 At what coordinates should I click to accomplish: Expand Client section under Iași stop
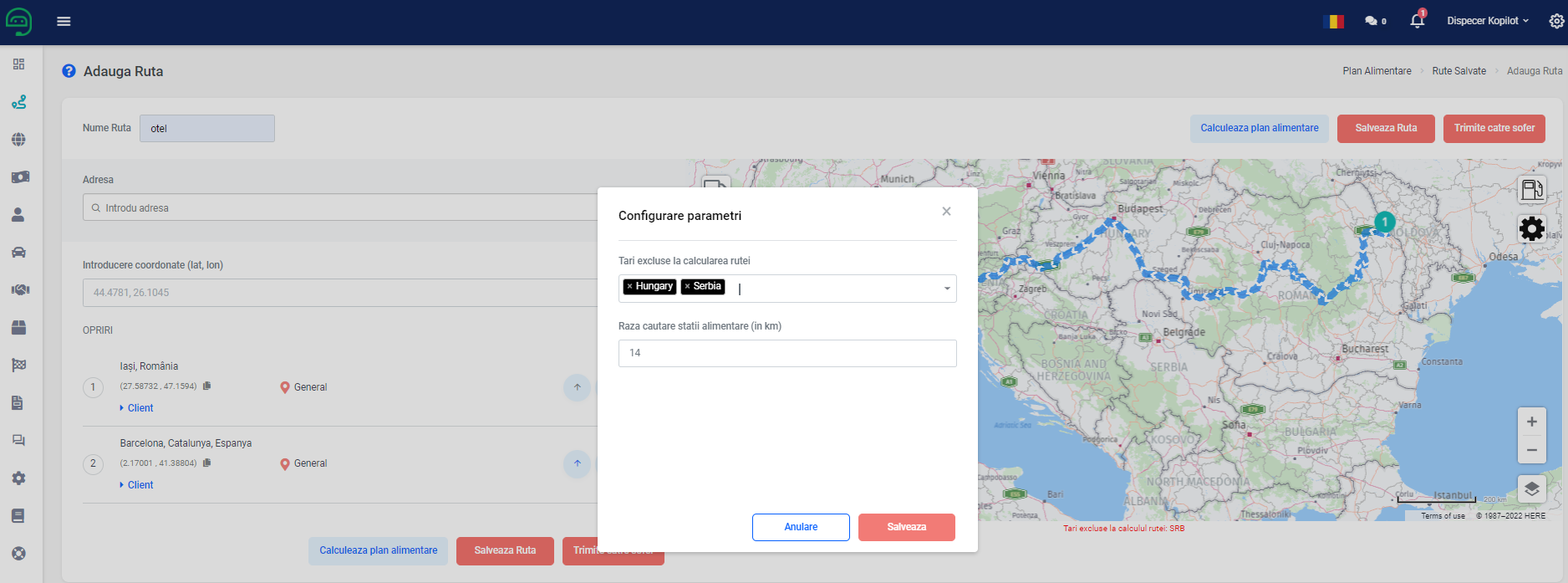tap(136, 408)
